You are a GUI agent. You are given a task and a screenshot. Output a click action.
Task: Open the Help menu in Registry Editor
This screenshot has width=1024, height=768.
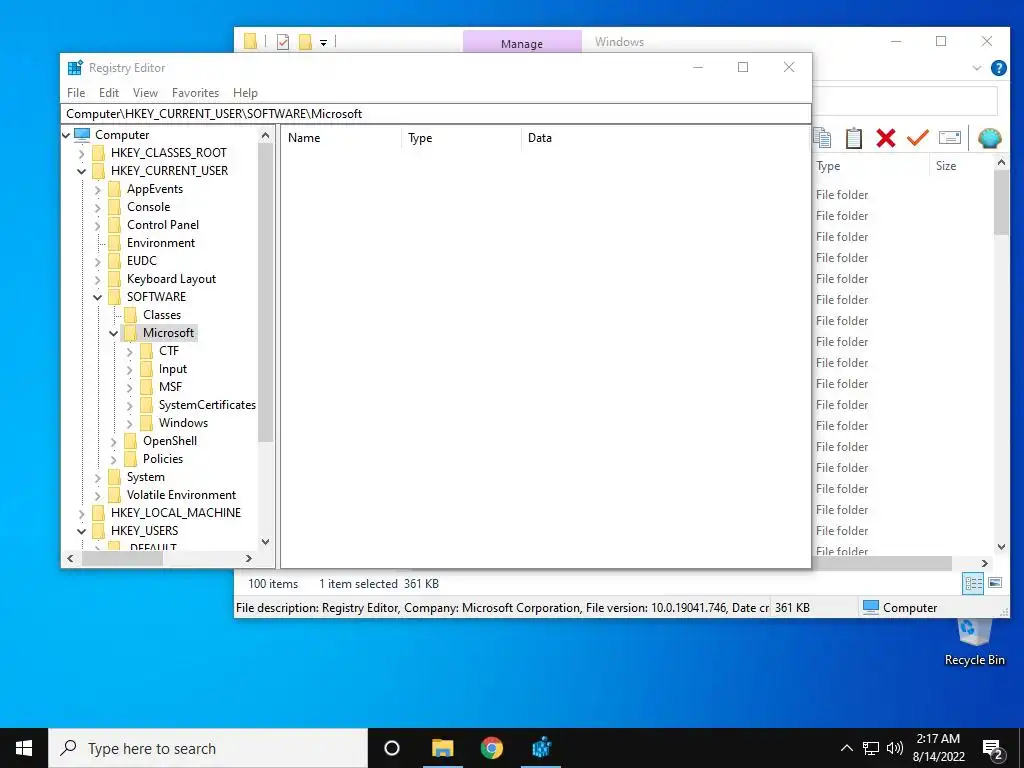[246, 93]
